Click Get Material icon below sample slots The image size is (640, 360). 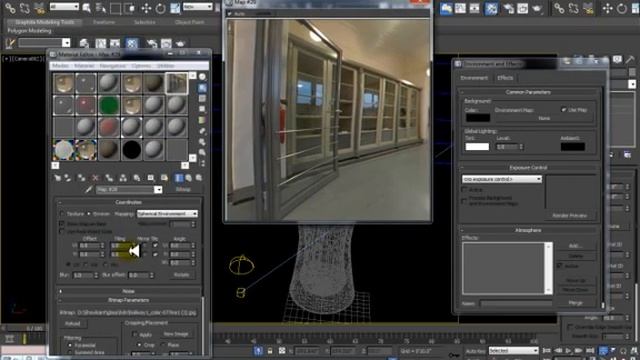tap(58, 178)
